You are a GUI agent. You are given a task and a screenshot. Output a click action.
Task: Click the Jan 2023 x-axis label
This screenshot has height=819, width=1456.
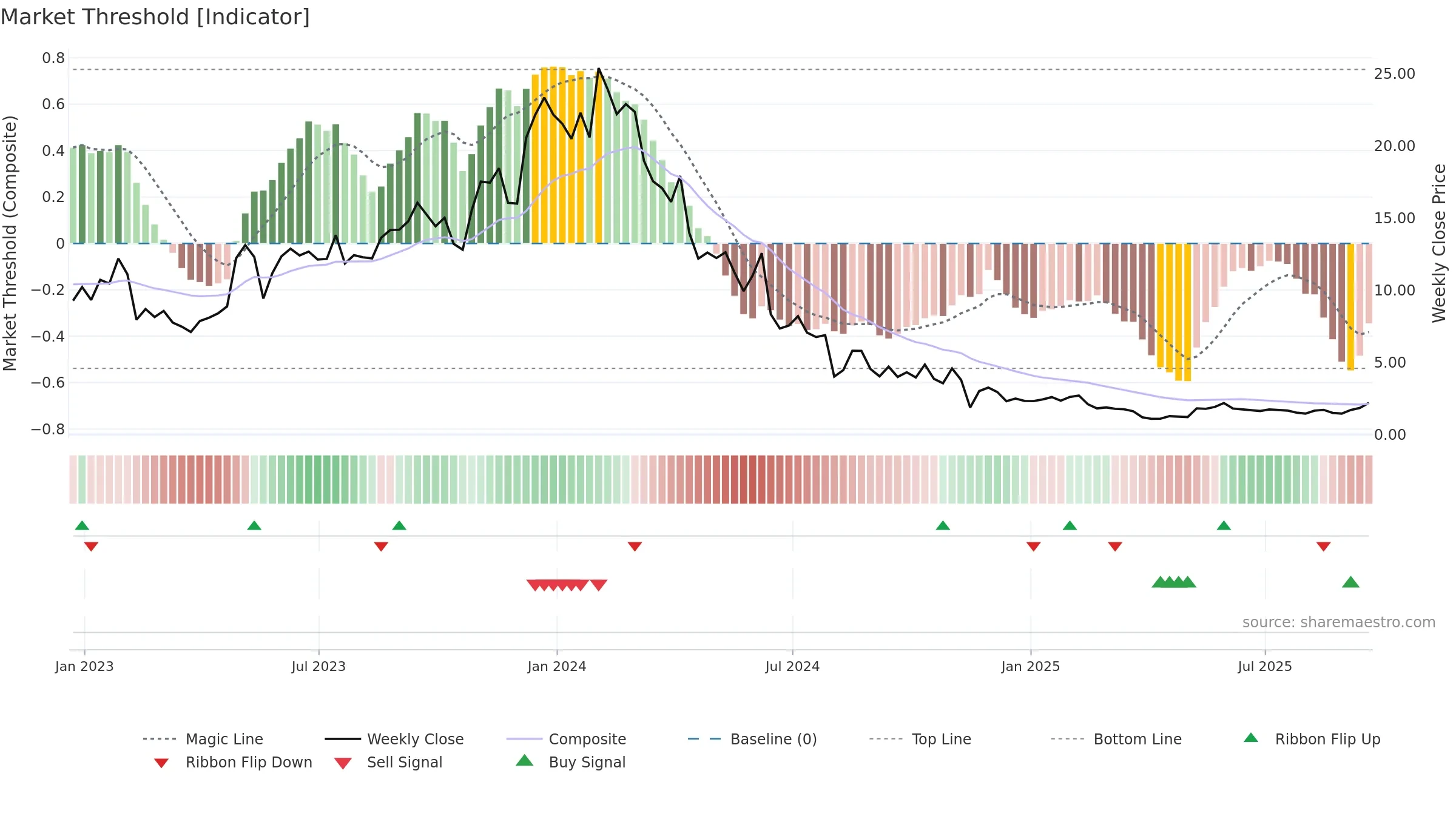pos(84,666)
